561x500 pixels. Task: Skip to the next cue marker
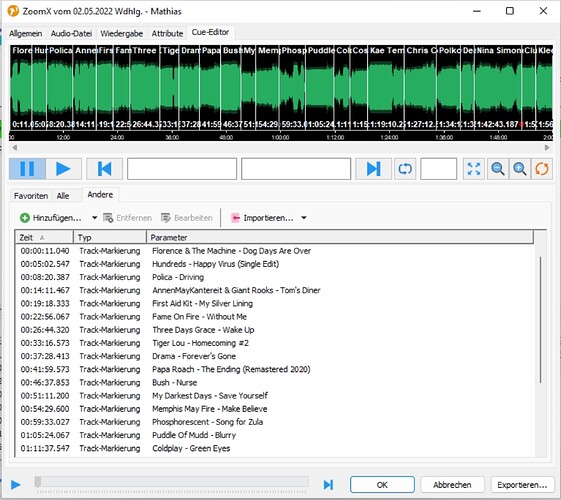pos(373,169)
